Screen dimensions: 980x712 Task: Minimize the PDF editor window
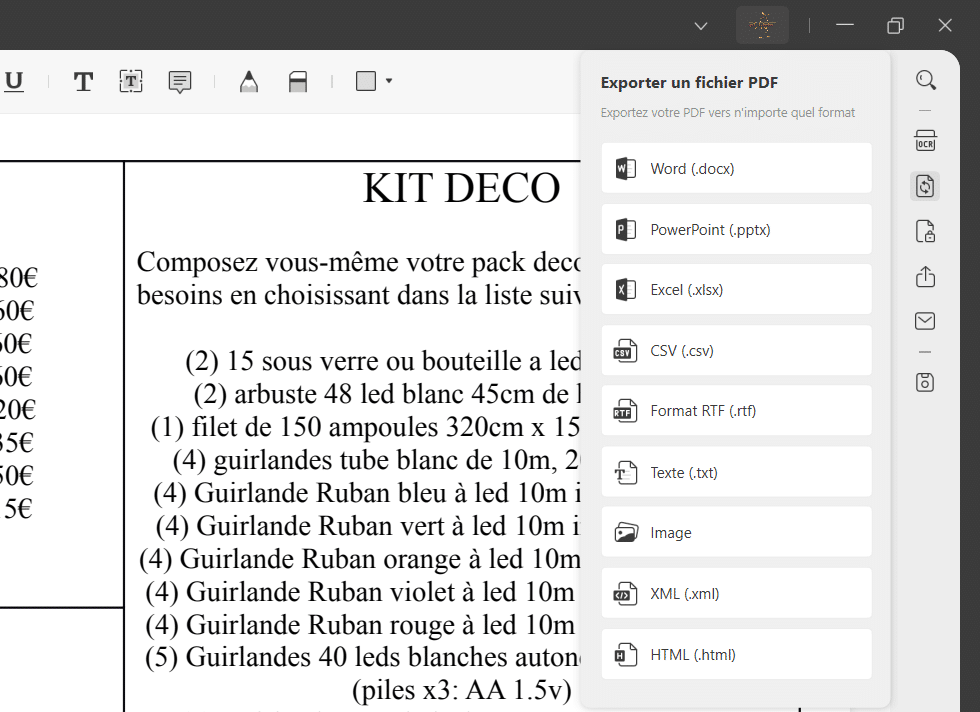[845, 25]
